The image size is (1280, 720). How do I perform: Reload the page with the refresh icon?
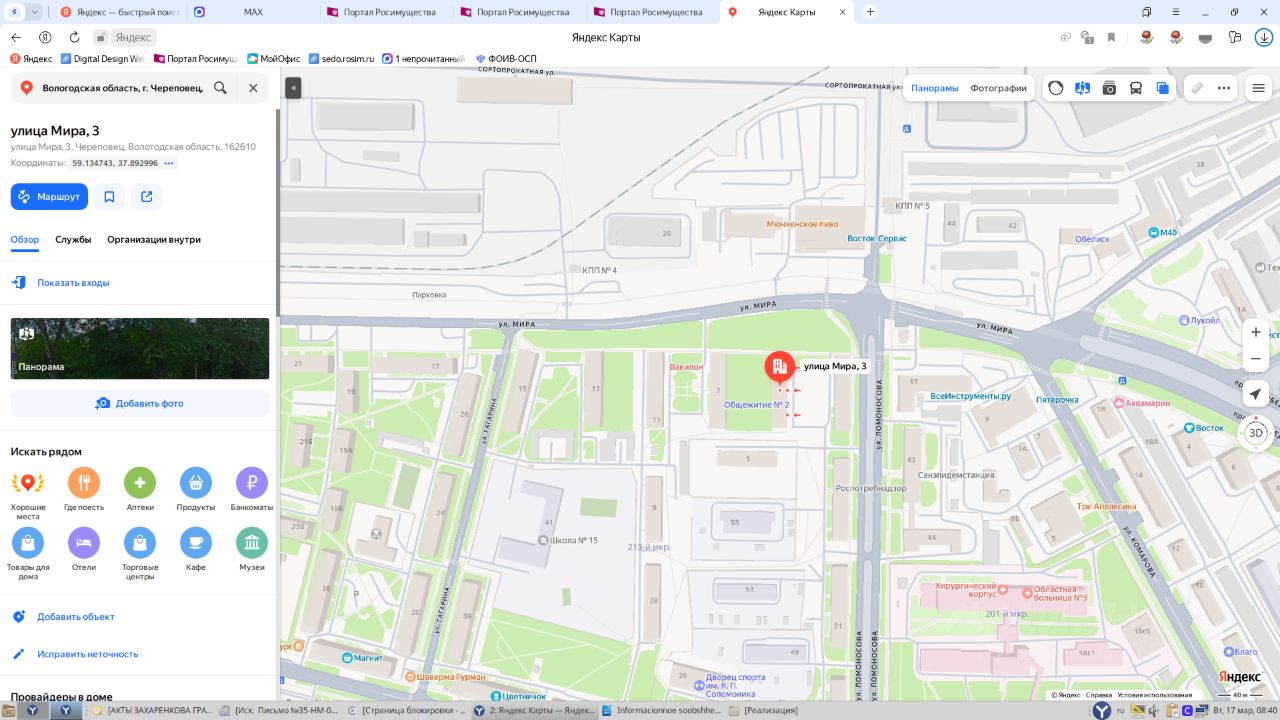(74, 37)
